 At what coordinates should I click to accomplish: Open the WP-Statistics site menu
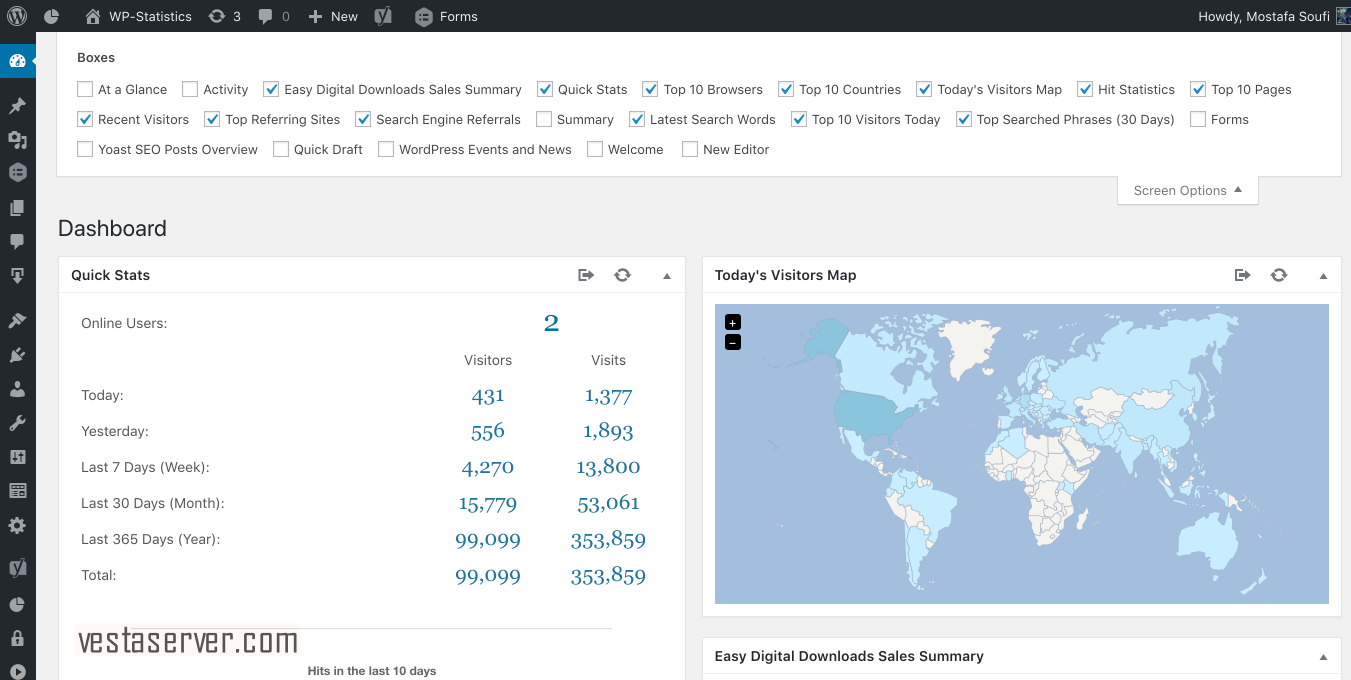[138, 16]
